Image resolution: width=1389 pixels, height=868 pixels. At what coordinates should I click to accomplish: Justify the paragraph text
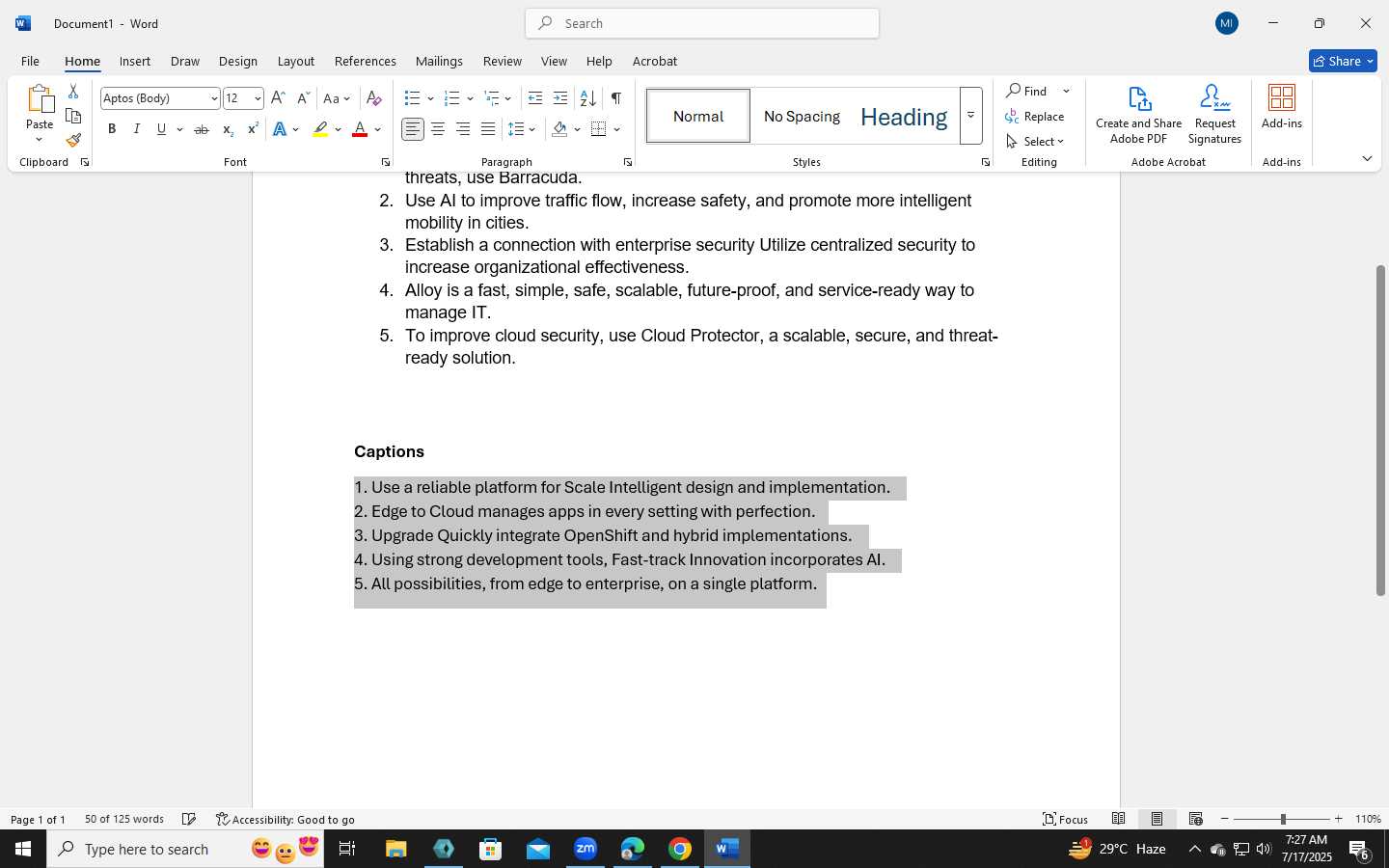[x=488, y=129]
